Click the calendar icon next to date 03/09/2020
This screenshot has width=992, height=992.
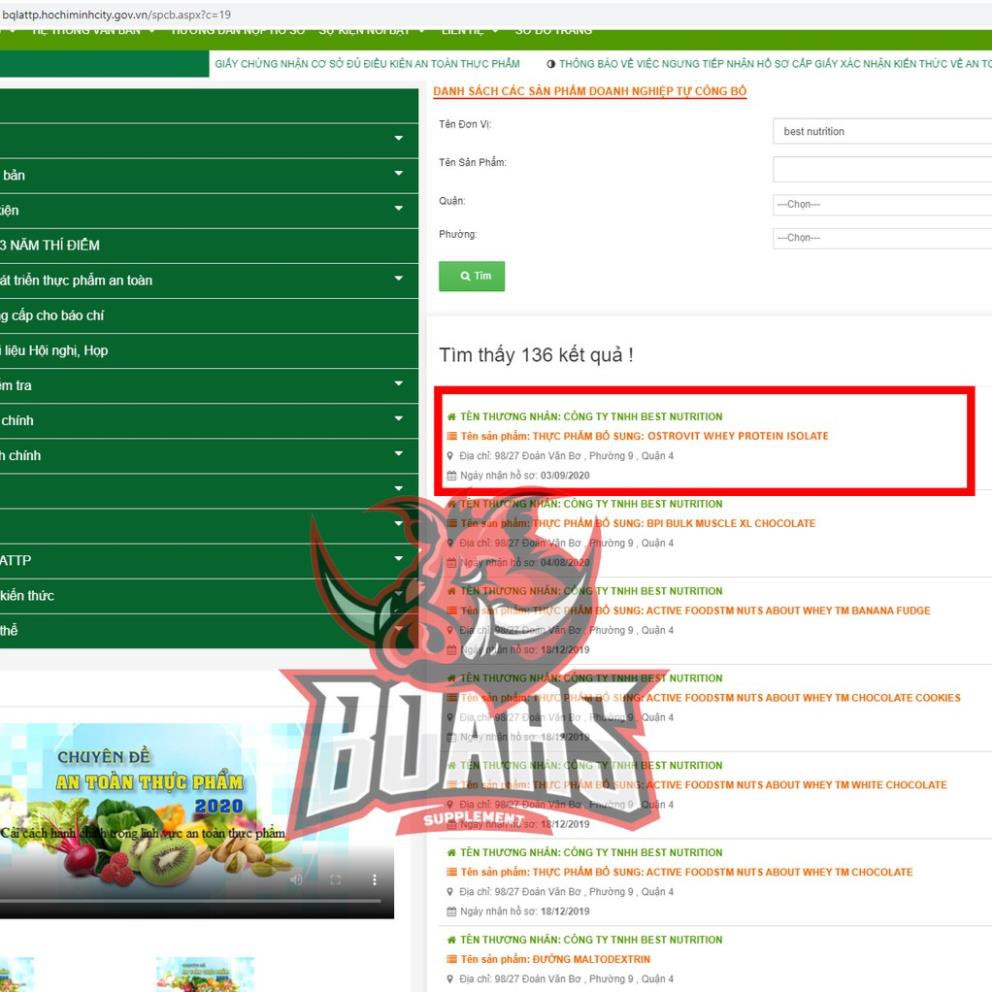tap(452, 475)
